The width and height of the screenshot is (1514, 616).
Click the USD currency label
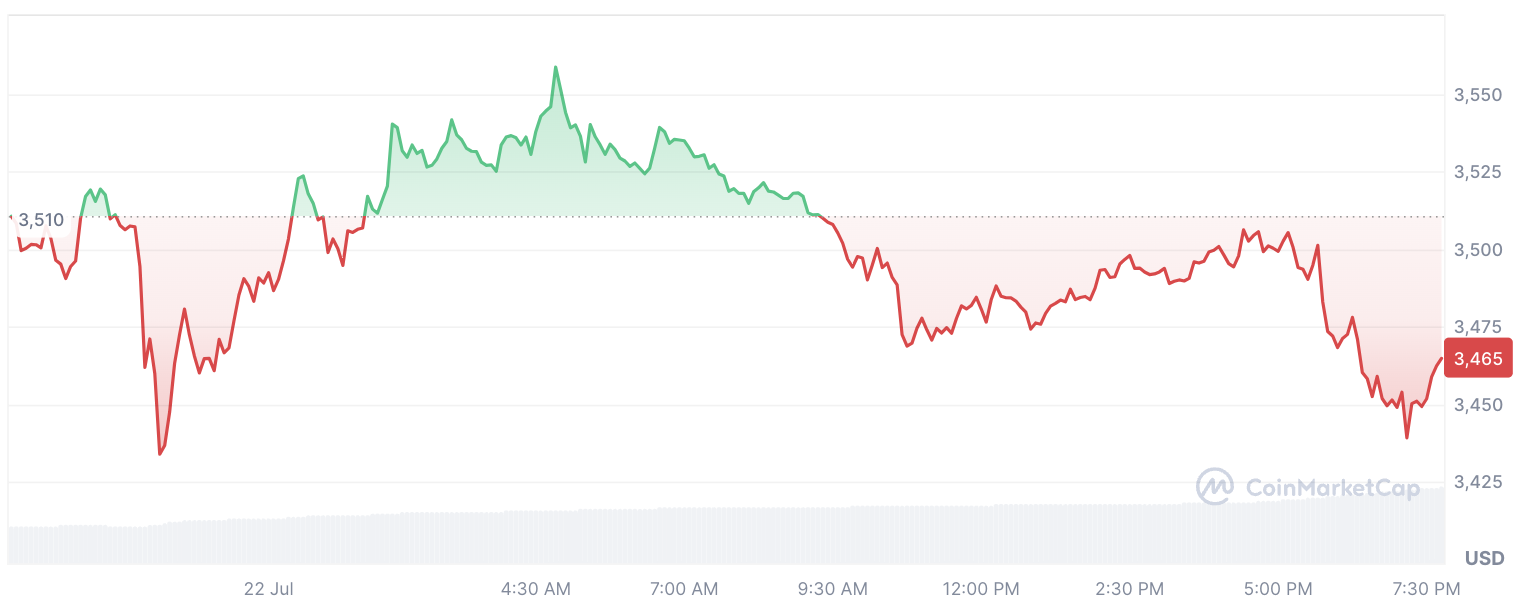pyautogui.click(x=1484, y=557)
